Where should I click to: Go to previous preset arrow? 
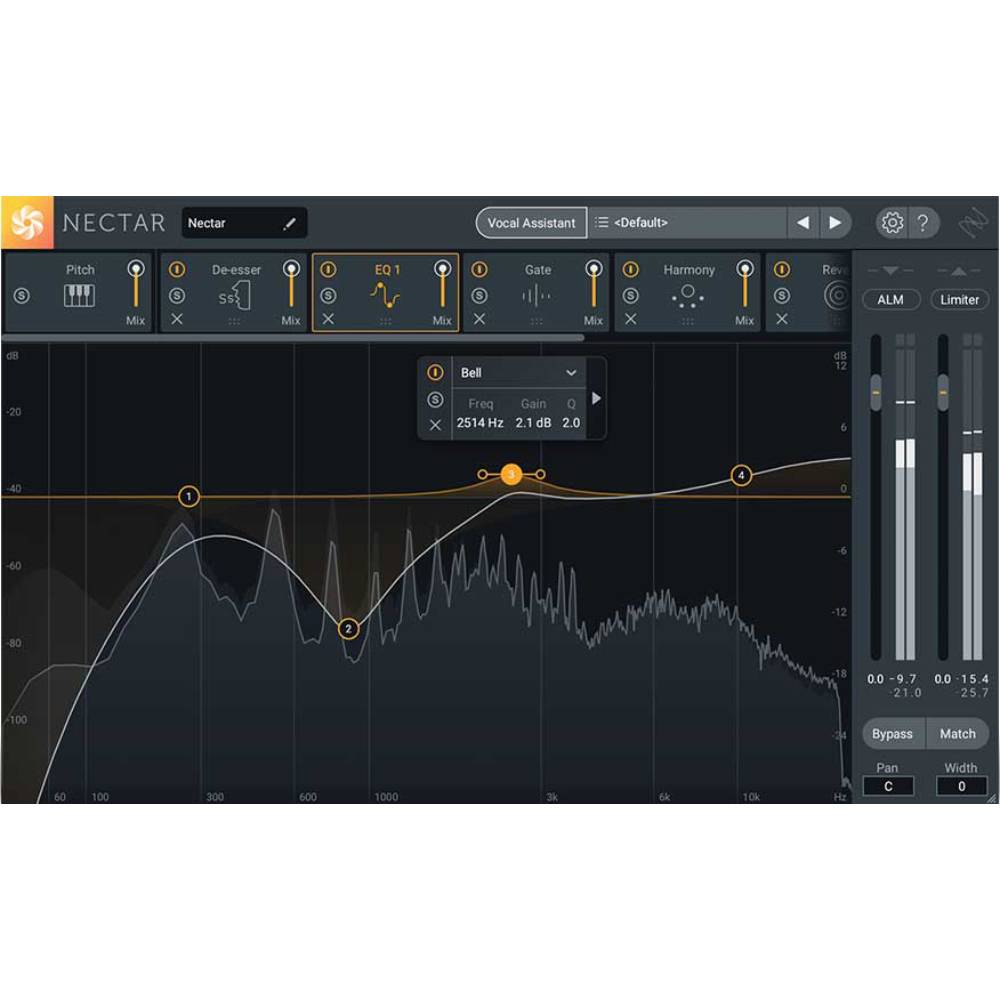[x=803, y=223]
